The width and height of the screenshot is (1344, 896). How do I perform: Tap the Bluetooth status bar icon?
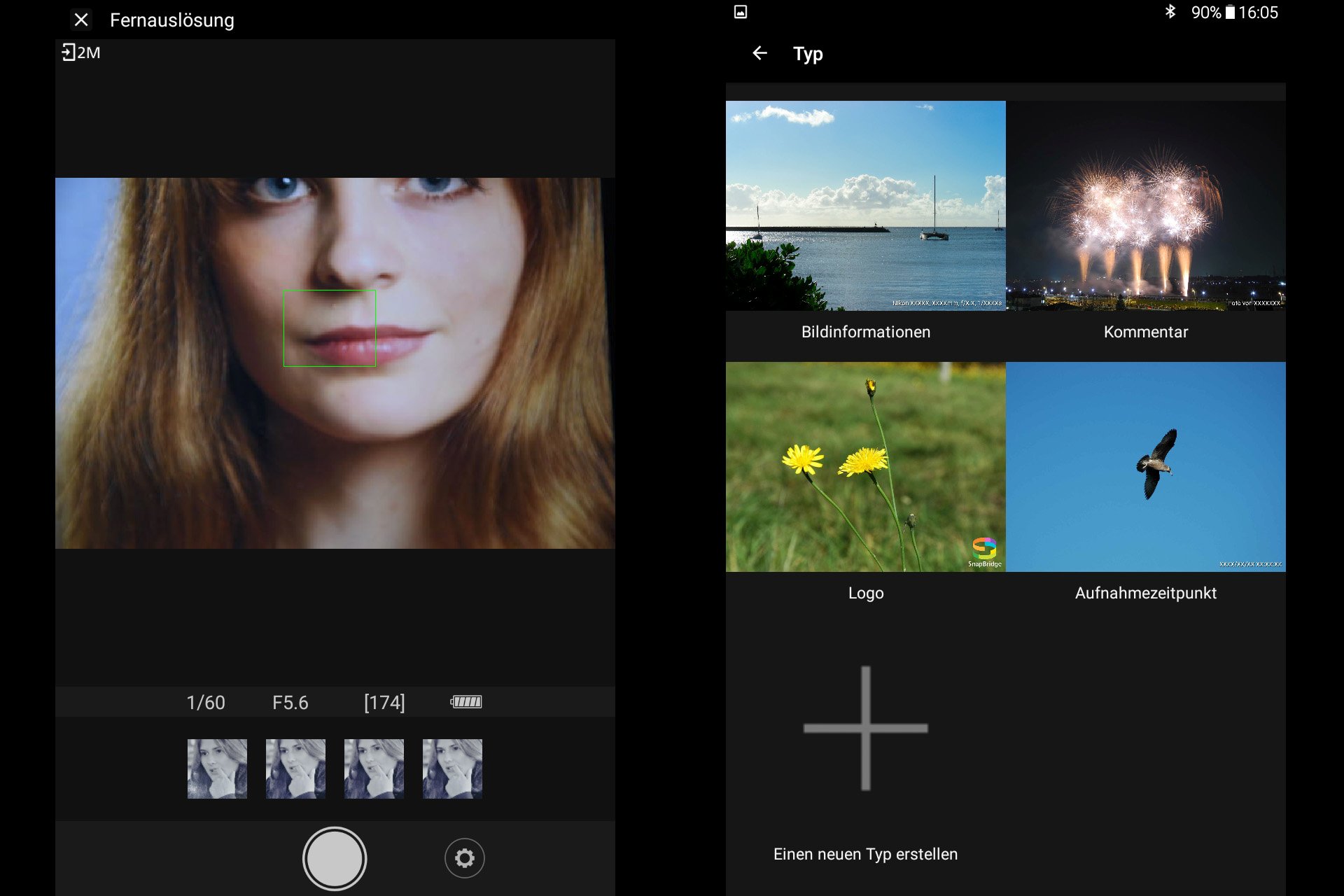tap(1170, 12)
